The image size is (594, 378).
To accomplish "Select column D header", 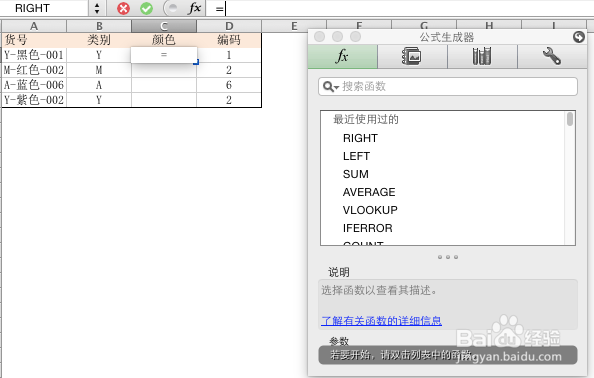I will pos(229,26).
